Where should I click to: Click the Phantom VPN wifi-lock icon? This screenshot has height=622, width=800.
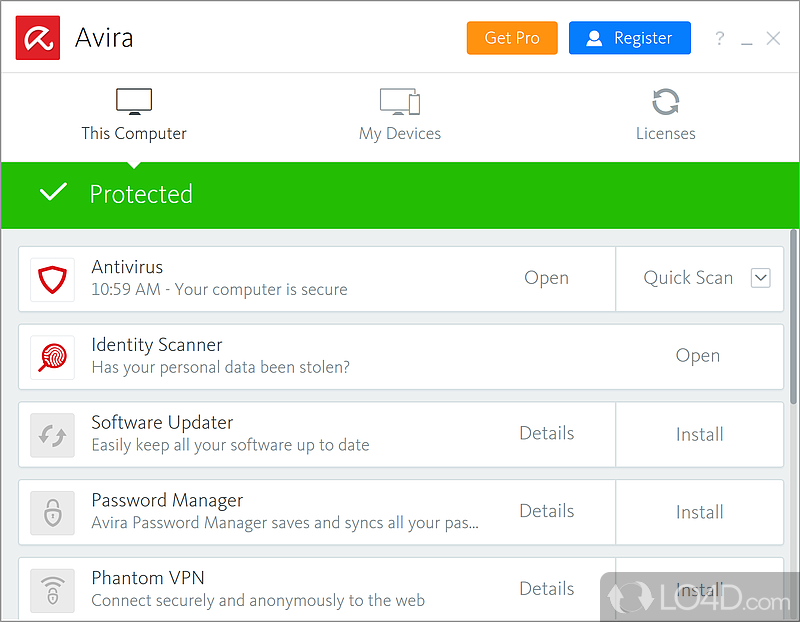coord(52,589)
